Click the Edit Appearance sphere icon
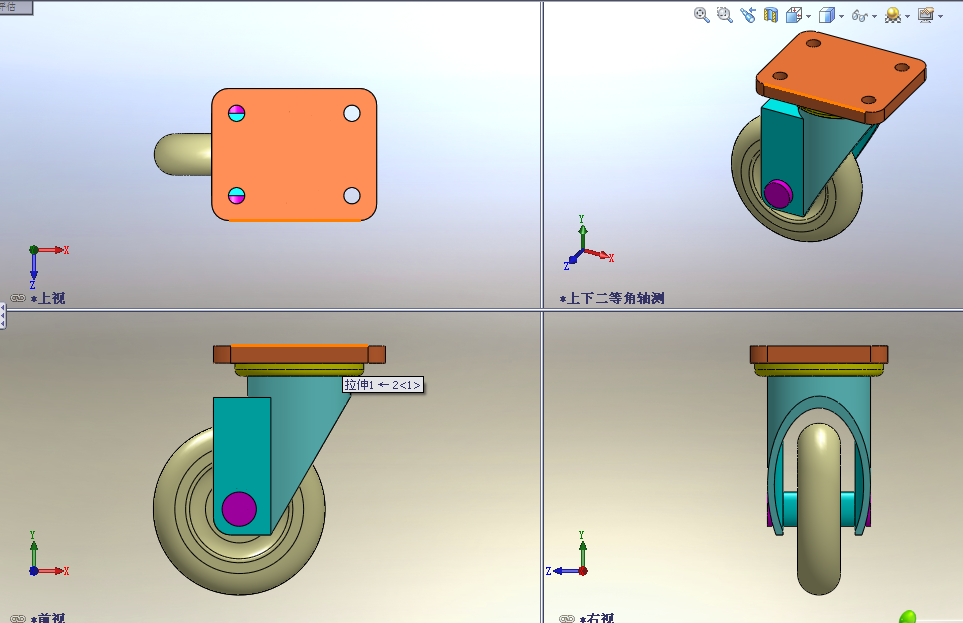The width and height of the screenshot is (963, 623). [x=892, y=15]
